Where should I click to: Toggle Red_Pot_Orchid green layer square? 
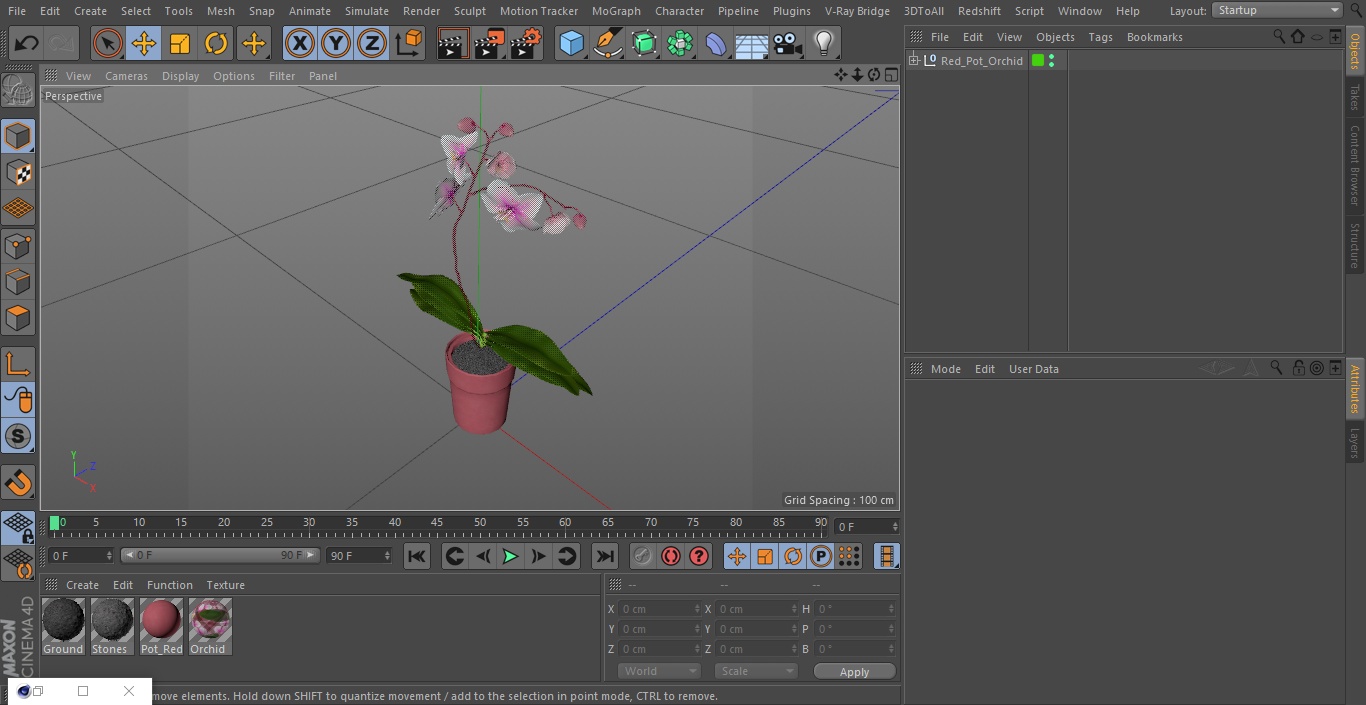pyautogui.click(x=1038, y=61)
